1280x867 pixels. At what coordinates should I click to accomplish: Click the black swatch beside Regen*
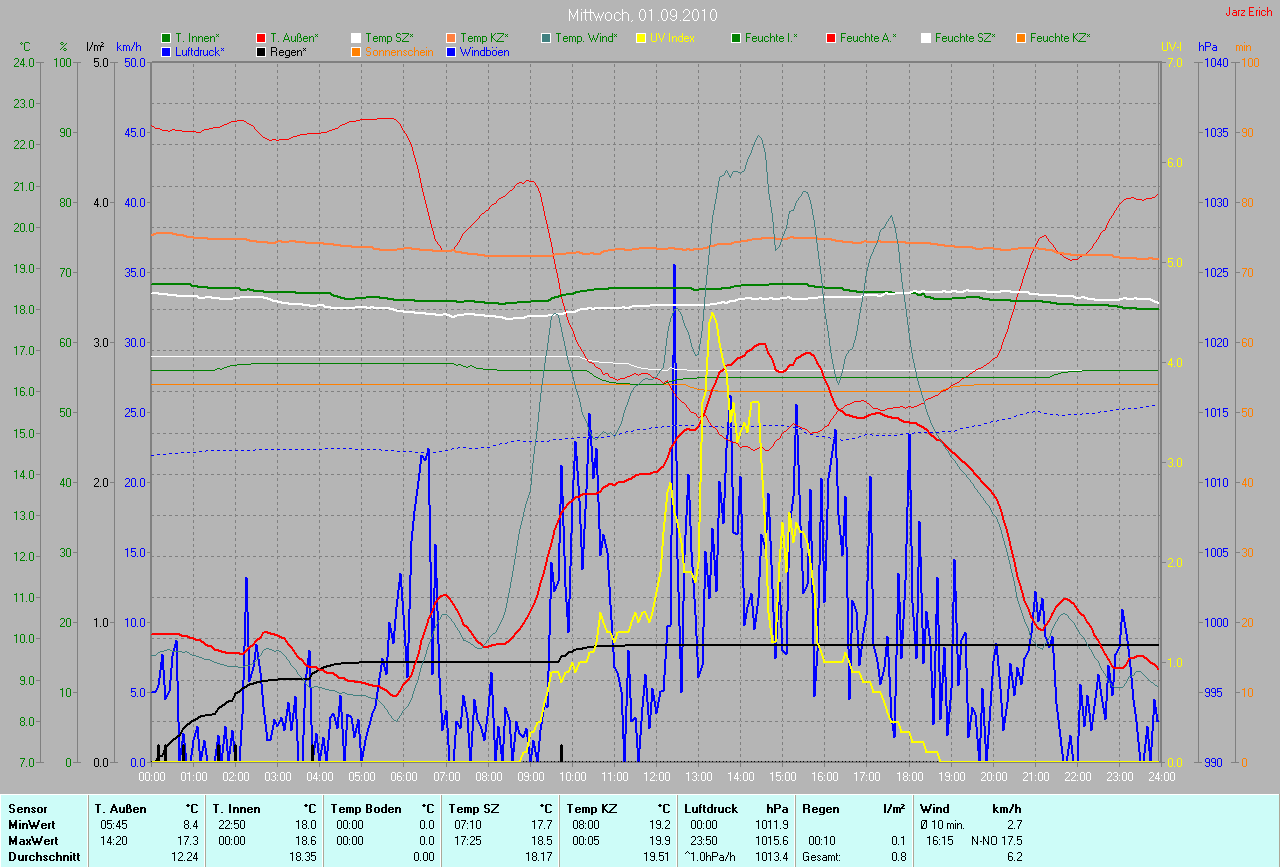point(261,51)
